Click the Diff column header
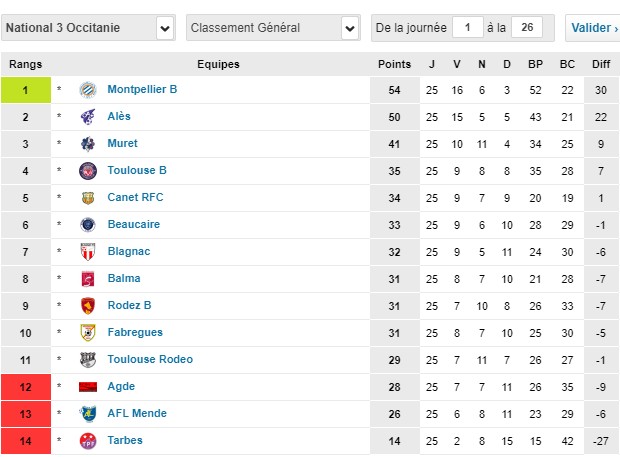Screen dimensions: 620x457 point(601,65)
